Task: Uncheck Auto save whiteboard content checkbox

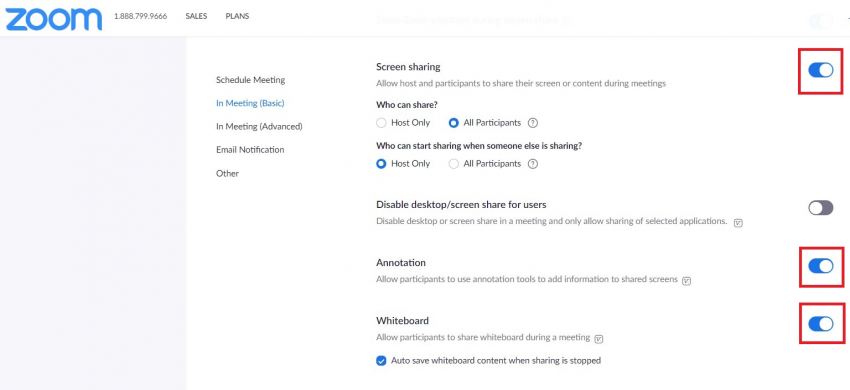Action: point(381,361)
